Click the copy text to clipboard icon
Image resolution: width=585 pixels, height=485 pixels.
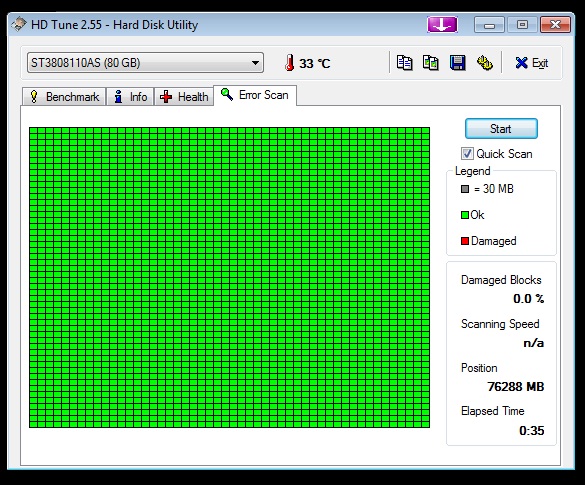[x=404, y=63]
